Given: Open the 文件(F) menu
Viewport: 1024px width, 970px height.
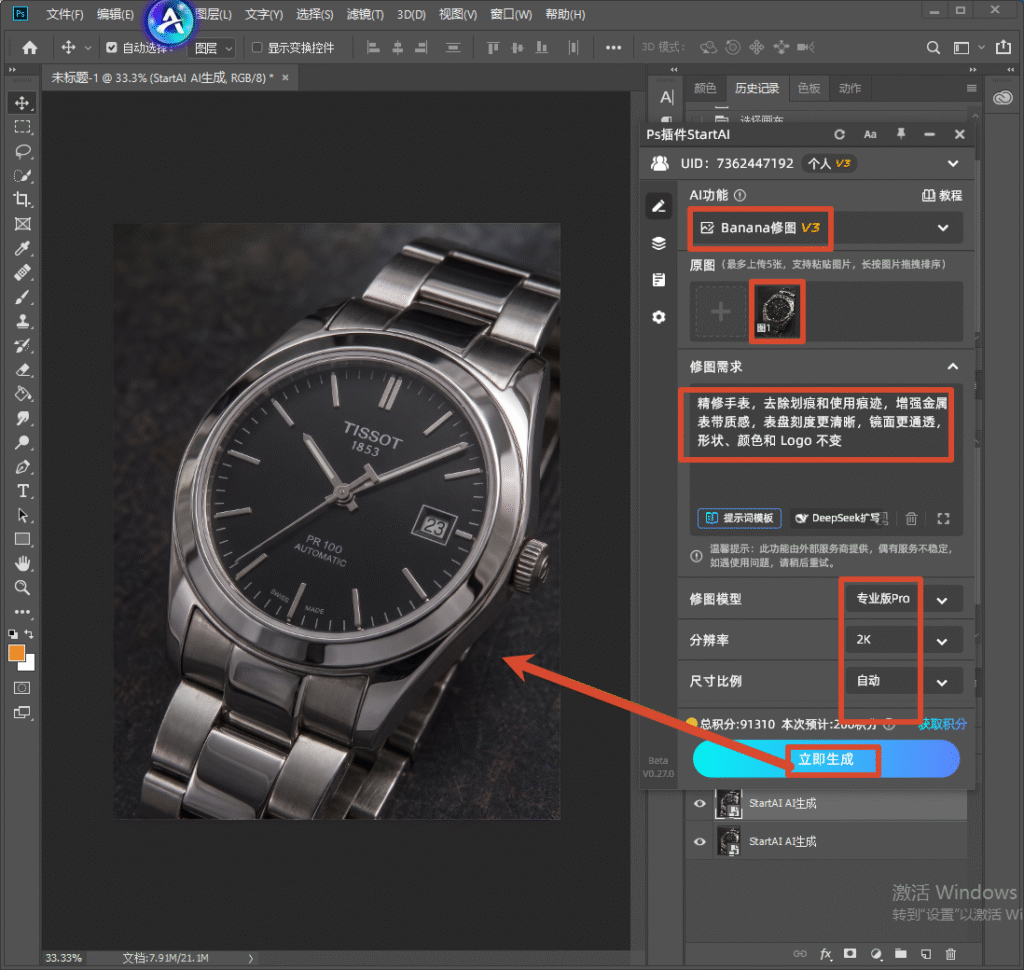Looking at the screenshot, I should tap(65, 14).
